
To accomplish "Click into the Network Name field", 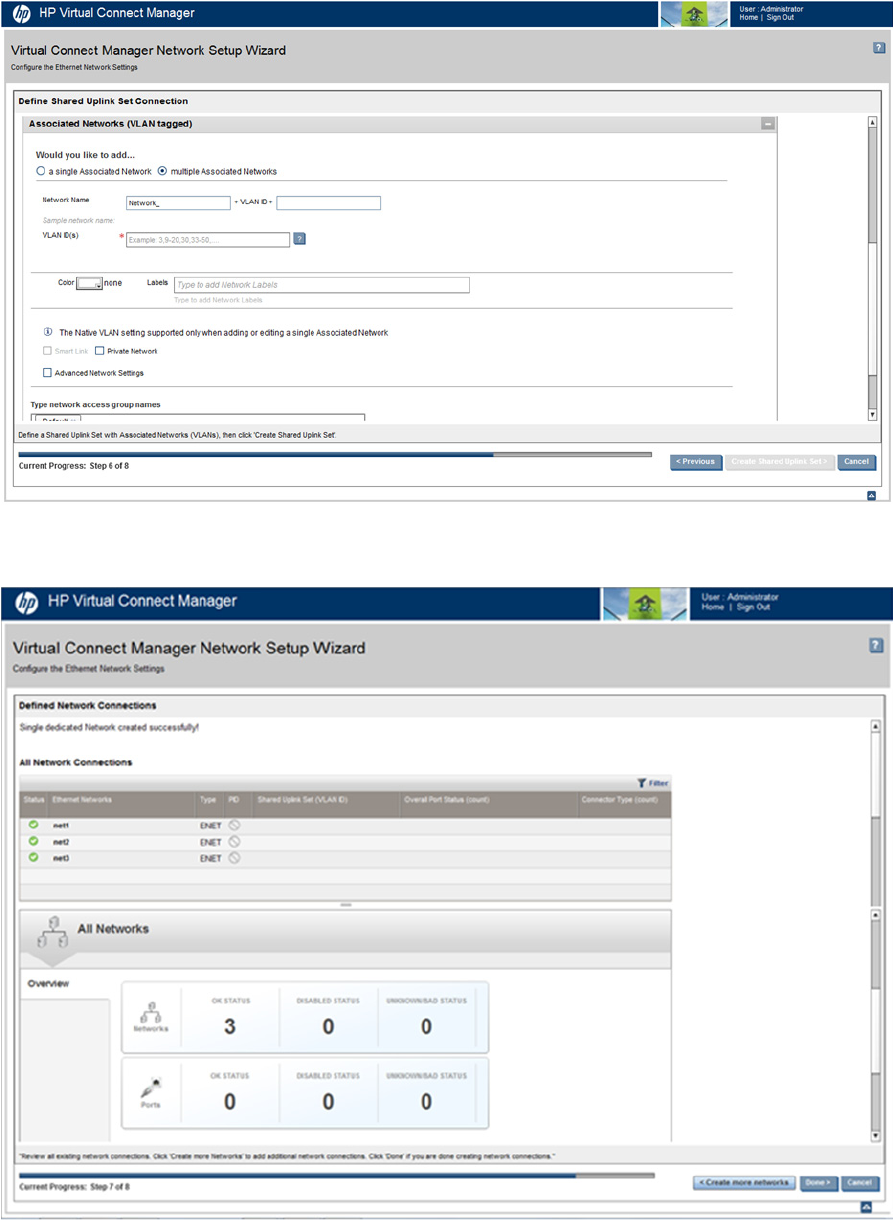I will tap(178, 203).
